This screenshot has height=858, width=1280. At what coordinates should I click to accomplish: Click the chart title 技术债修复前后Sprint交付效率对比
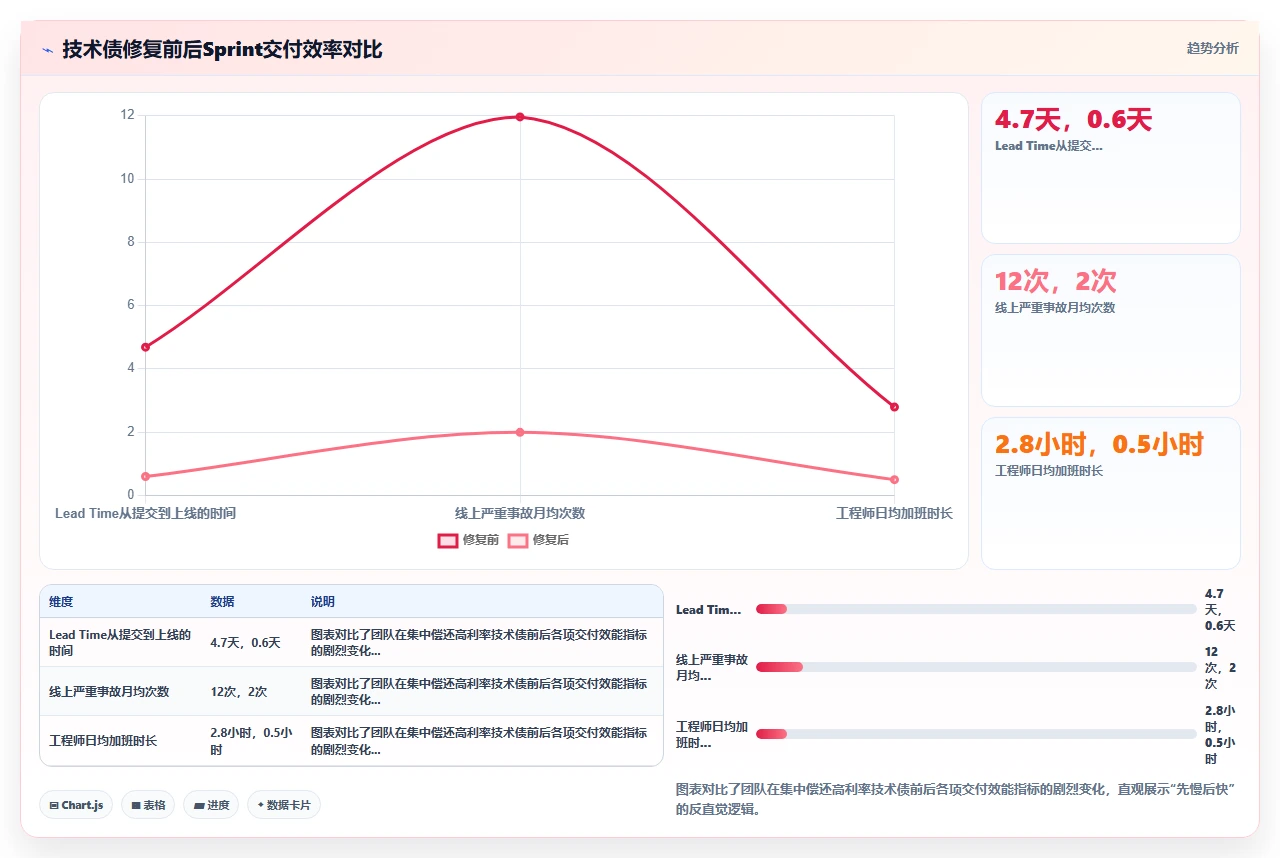[x=222, y=49]
